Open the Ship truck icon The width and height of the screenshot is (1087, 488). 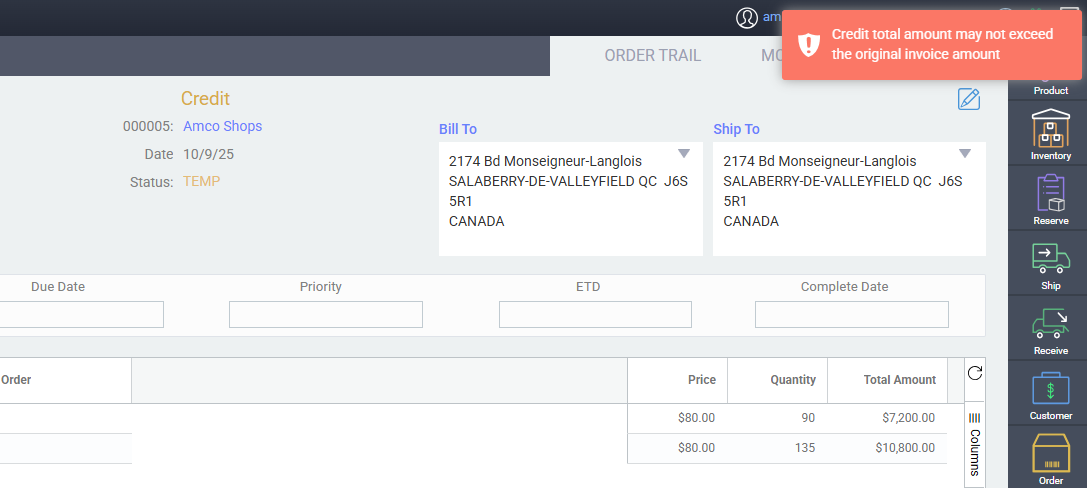point(1050,262)
